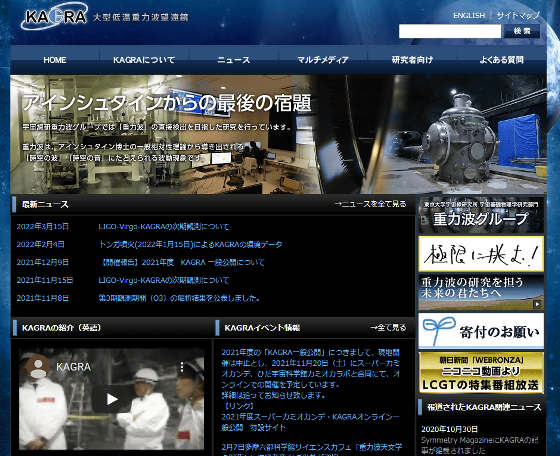
Task: Click the KAGRAの紹介（英語） heading
Action: pos(61,327)
